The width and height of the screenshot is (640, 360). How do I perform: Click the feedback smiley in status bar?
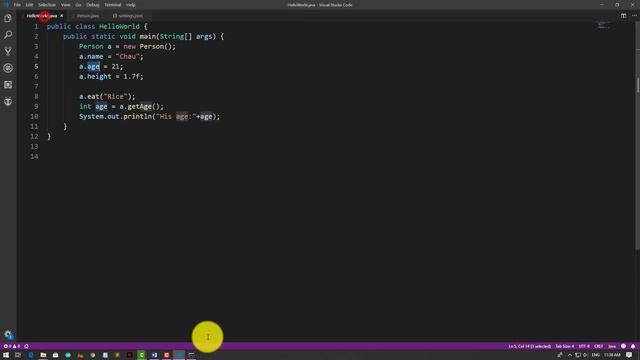(x=623, y=346)
